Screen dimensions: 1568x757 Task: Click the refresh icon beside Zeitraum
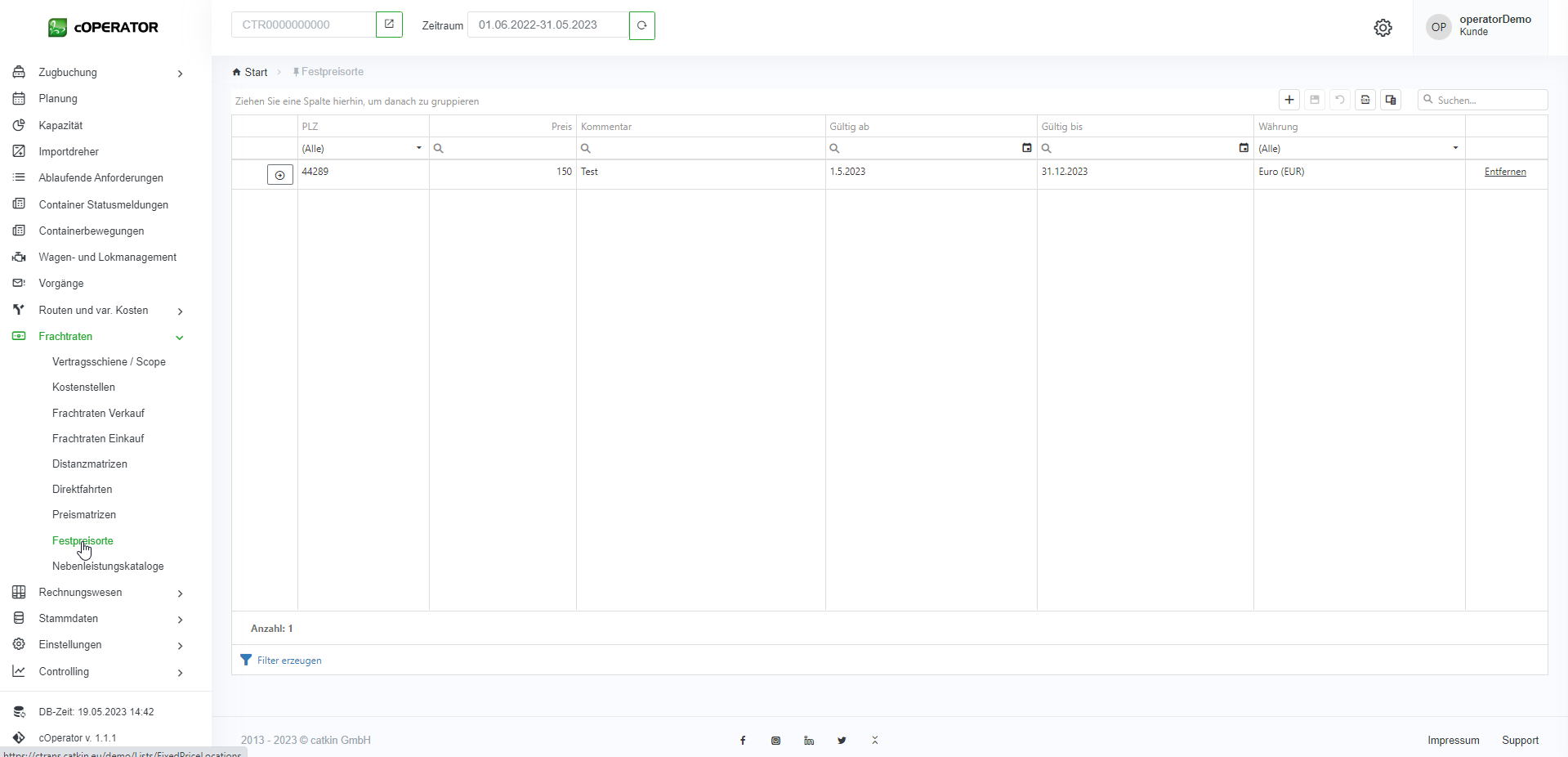(x=642, y=25)
